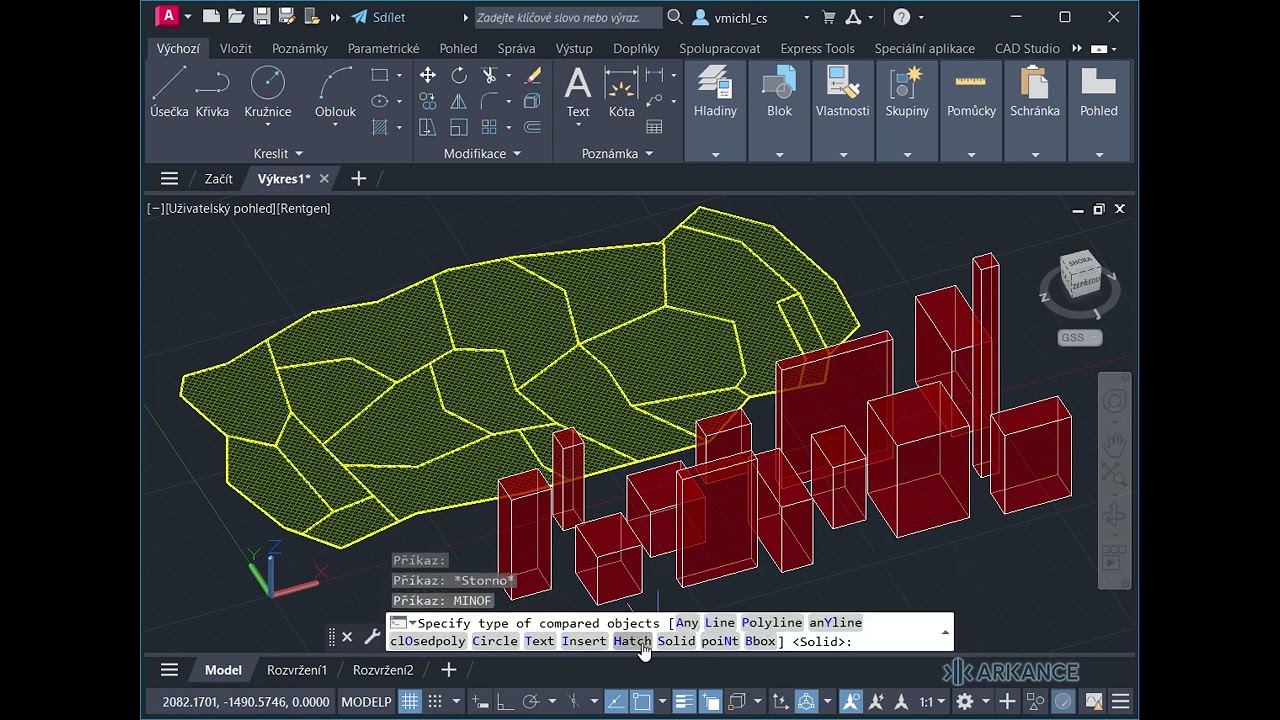This screenshot has width=1280, height=720.
Task: Switch to the Správa ribbon tab
Action: point(516,48)
